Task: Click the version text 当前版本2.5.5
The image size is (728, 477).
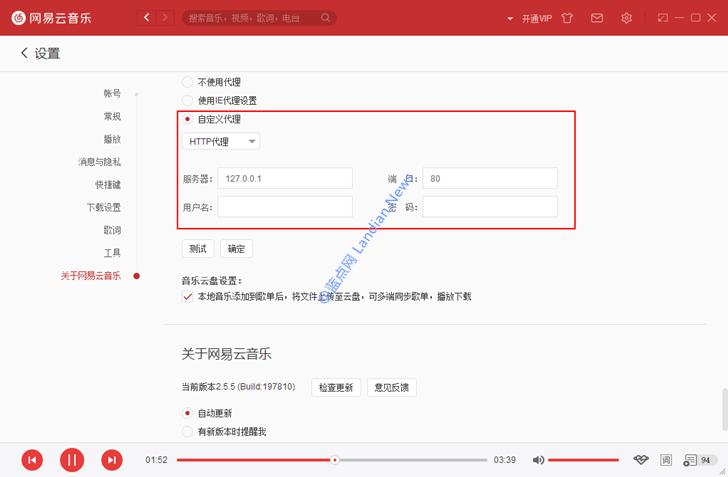Action: (238, 386)
